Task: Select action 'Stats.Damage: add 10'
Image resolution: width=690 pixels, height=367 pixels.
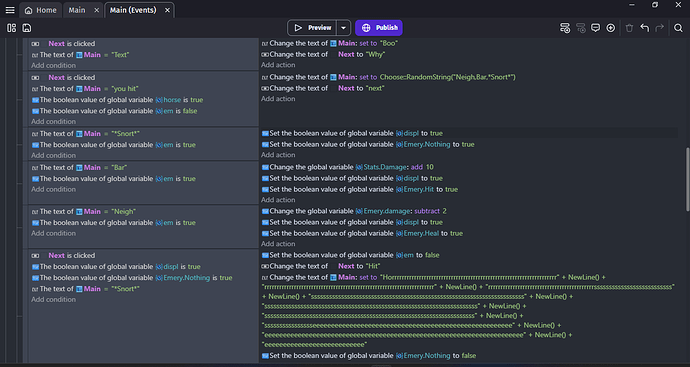Action: pyautogui.click(x=348, y=167)
